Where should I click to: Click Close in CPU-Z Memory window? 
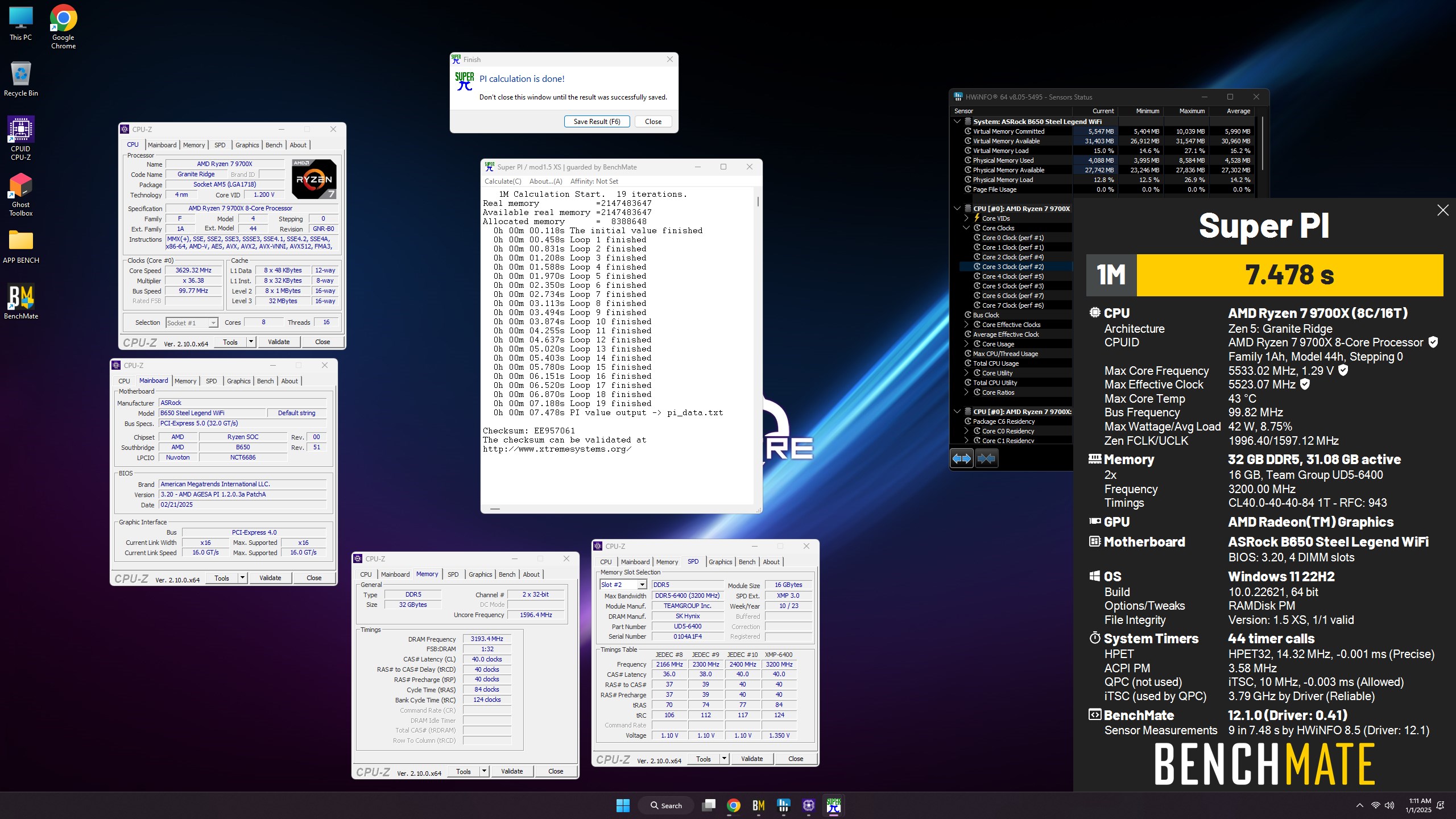coord(556,772)
